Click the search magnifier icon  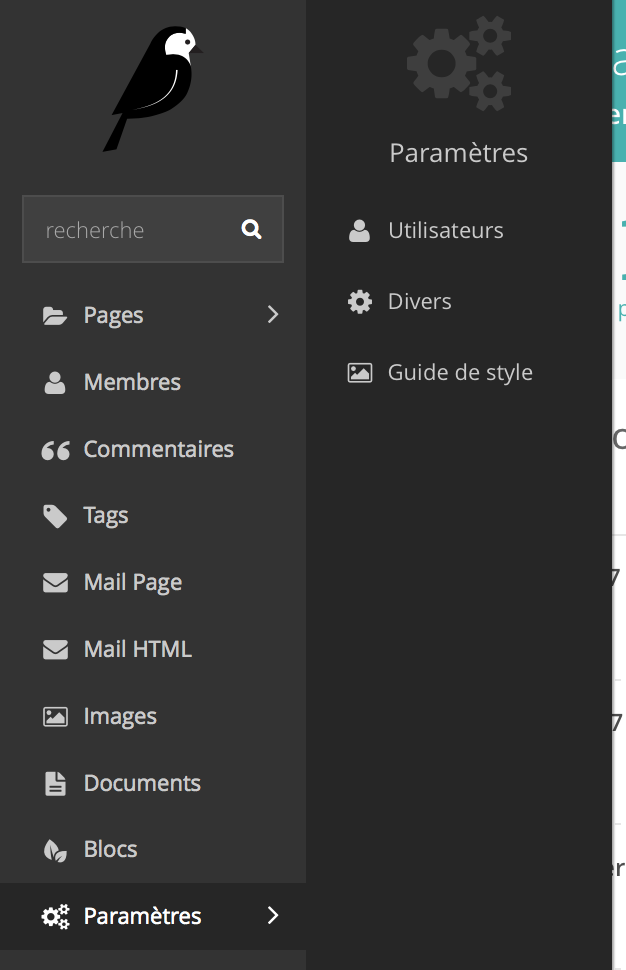pos(251,229)
